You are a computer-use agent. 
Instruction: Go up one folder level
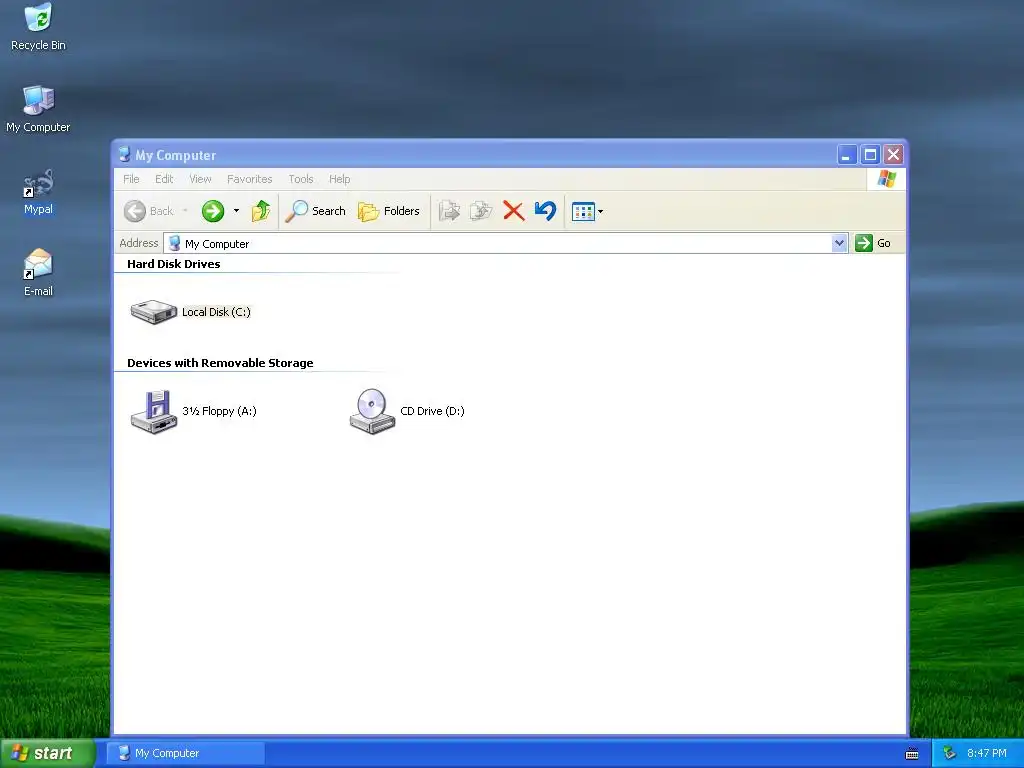click(x=261, y=211)
